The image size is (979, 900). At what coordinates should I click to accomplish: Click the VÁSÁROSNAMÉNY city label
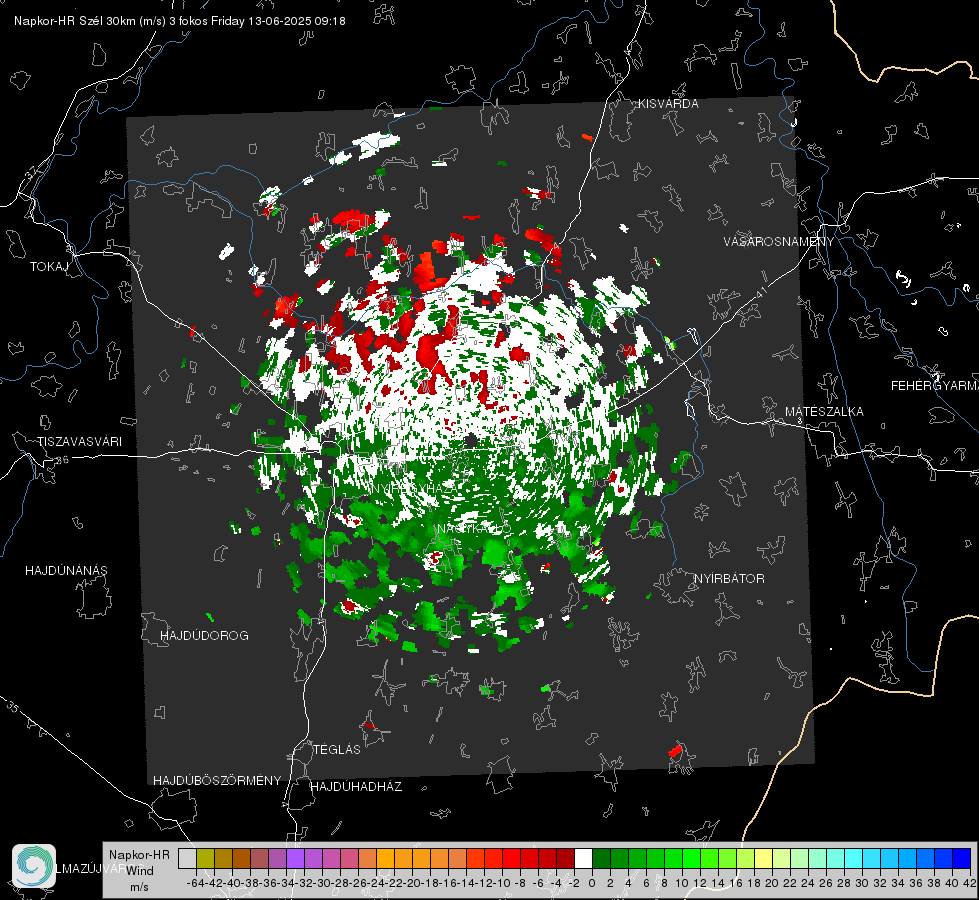point(779,242)
